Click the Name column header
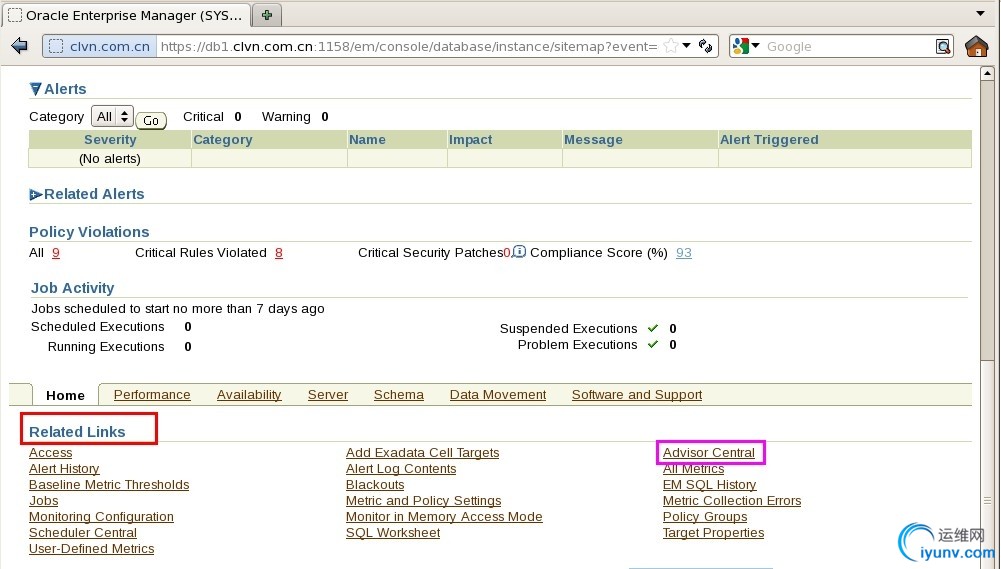Image resolution: width=1001 pixels, height=569 pixels. pyautogui.click(x=397, y=139)
